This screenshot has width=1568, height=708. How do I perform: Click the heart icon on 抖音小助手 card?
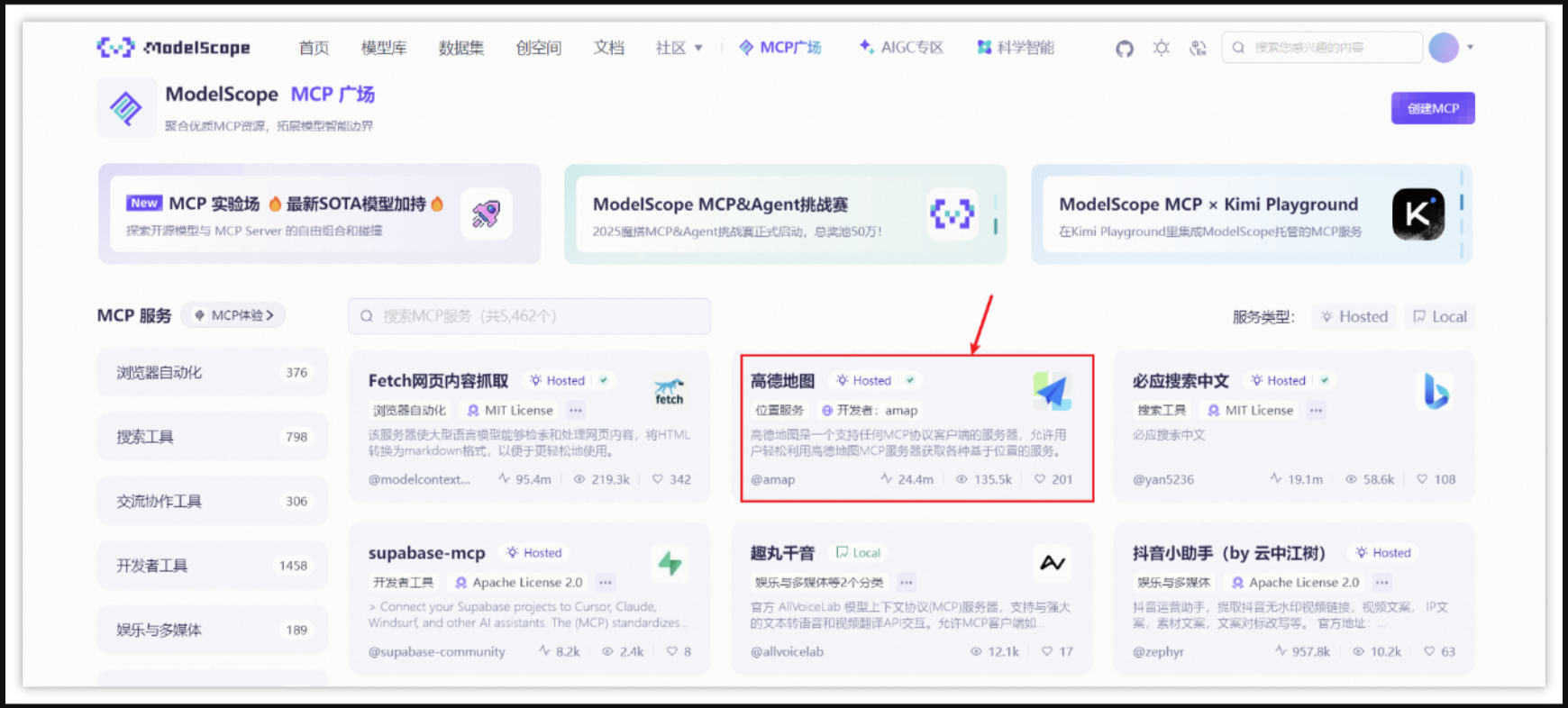click(x=1429, y=651)
